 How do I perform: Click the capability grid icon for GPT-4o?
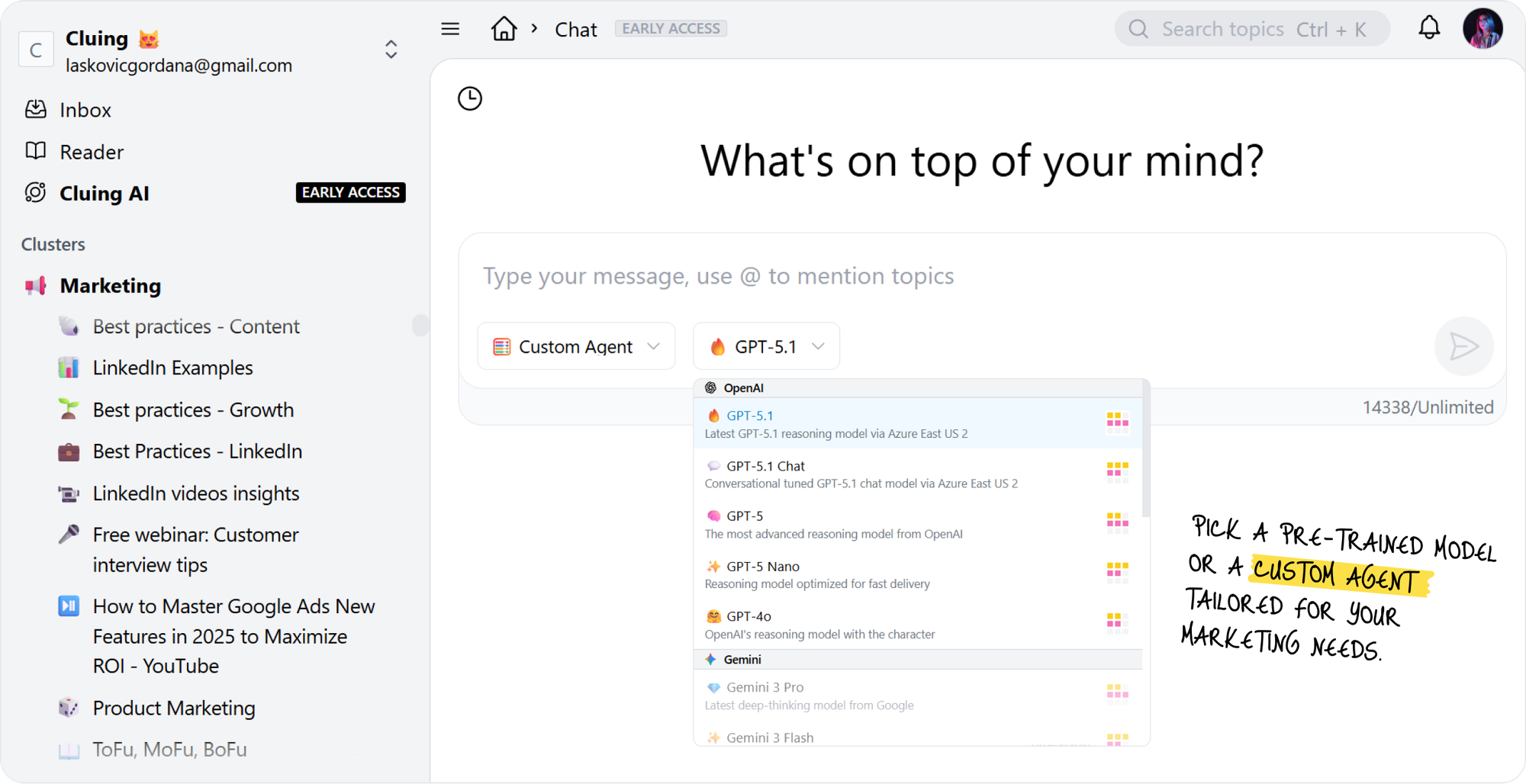(1118, 624)
